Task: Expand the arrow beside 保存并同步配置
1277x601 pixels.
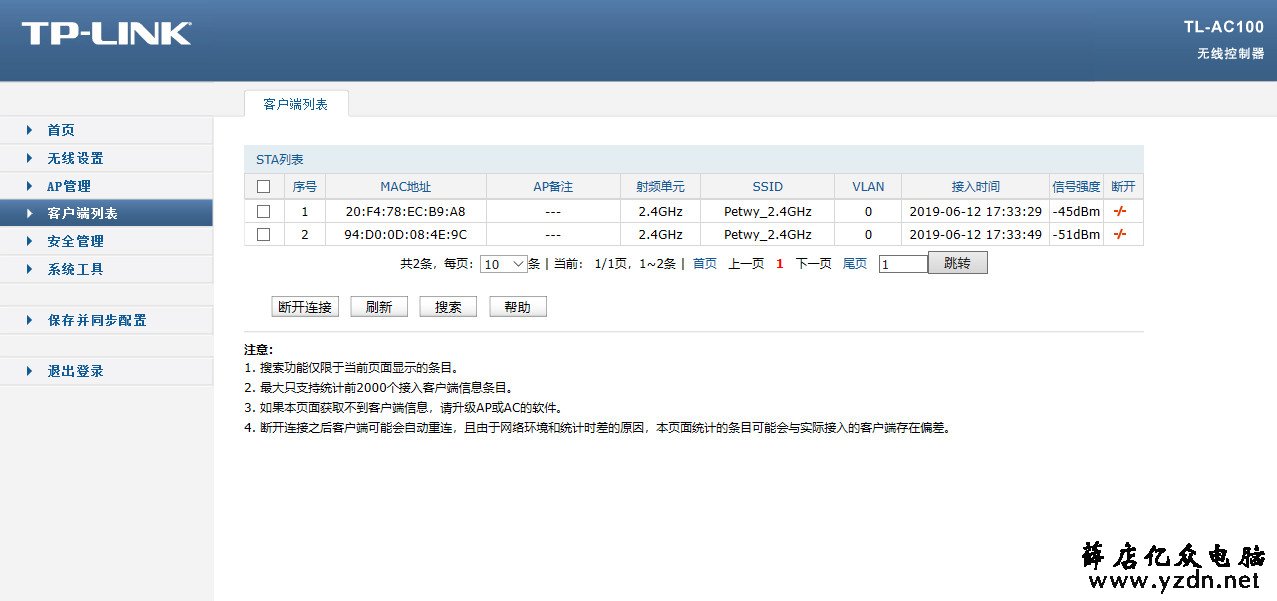Action: pyautogui.click(x=30, y=320)
